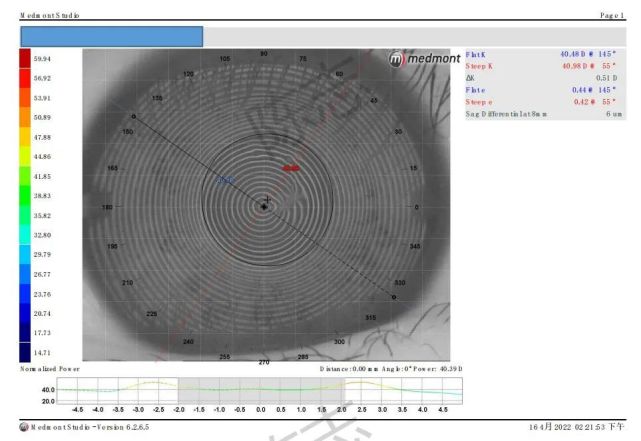The image size is (641, 441).
Task: Select the dark blue 14.71 scale swatch
Action: click(25, 352)
